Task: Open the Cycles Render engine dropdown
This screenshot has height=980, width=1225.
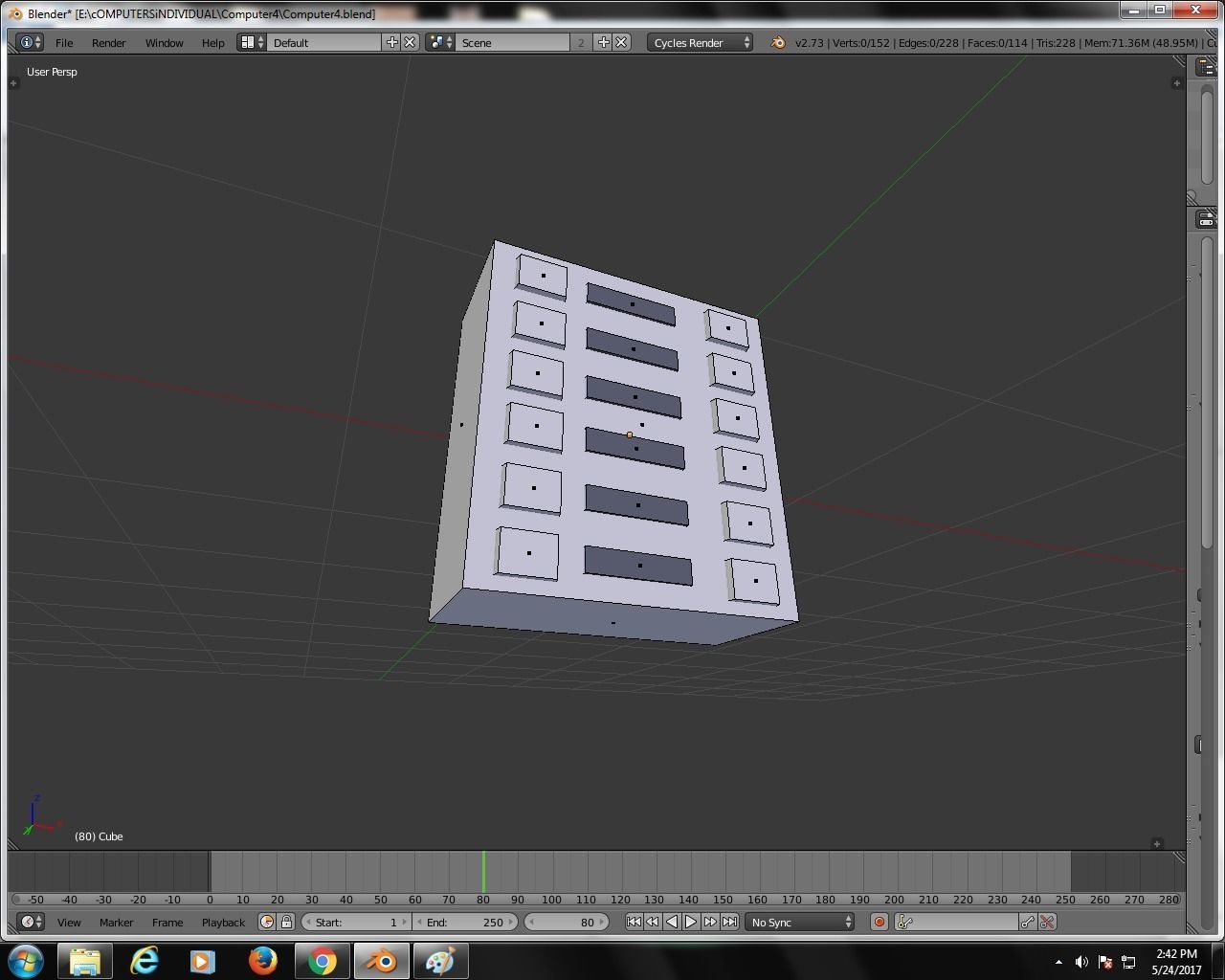Action: click(x=700, y=42)
